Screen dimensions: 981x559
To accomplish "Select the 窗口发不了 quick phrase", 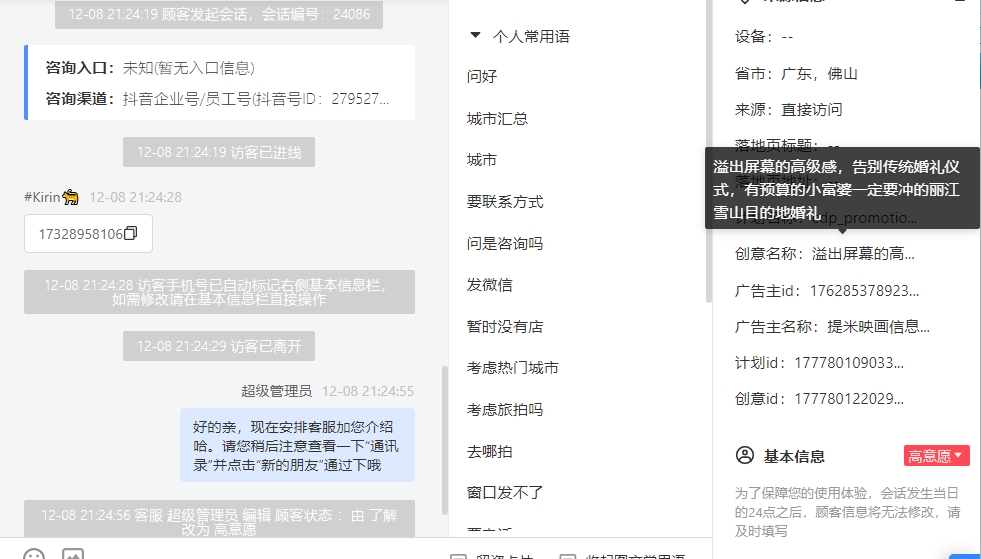I will click(505, 493).
